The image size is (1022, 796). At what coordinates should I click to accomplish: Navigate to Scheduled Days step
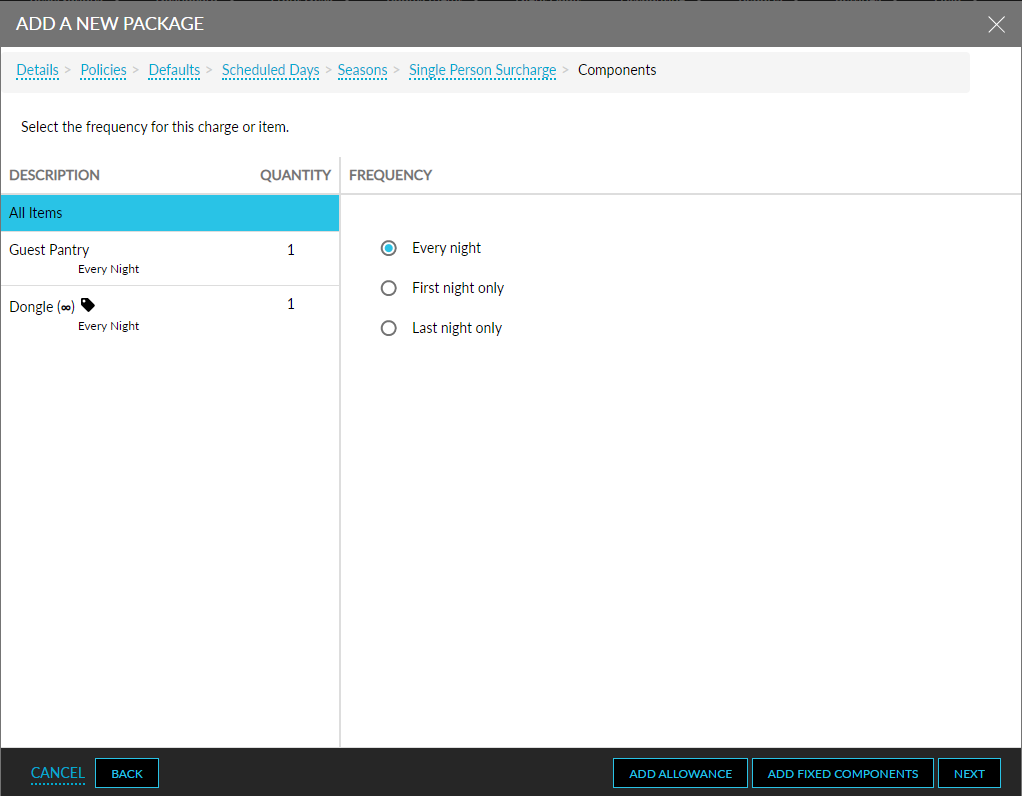(270, 70)
